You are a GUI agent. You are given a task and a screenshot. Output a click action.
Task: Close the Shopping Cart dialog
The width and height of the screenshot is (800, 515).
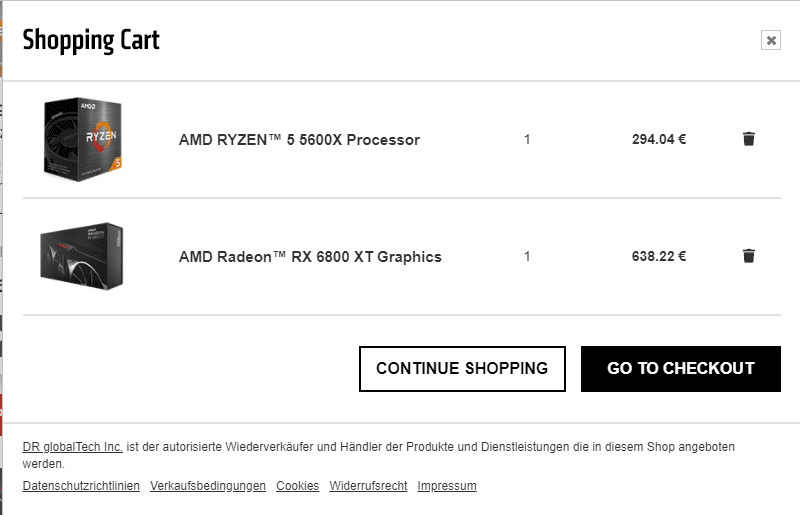coord(771,40)
